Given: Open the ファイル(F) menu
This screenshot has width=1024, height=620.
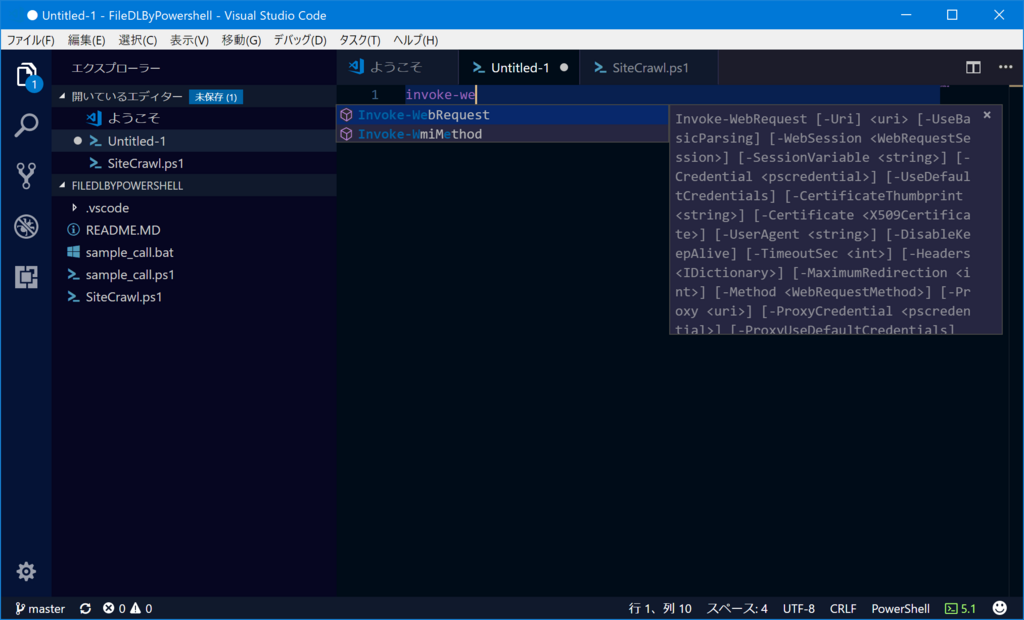Looking at the screenshot, I should pyautogui.click(x=31, y=40).
